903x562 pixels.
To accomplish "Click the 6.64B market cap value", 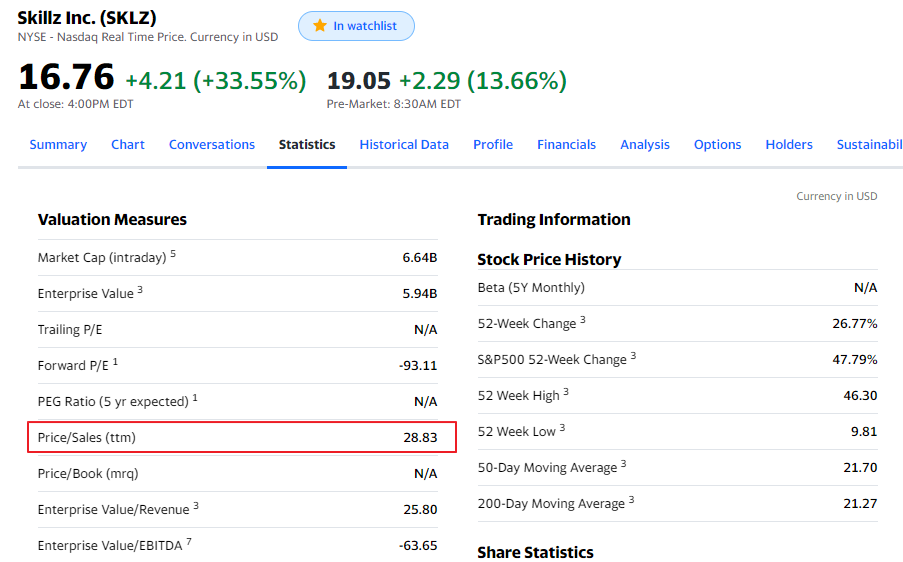I will click(x=420, y=257).
